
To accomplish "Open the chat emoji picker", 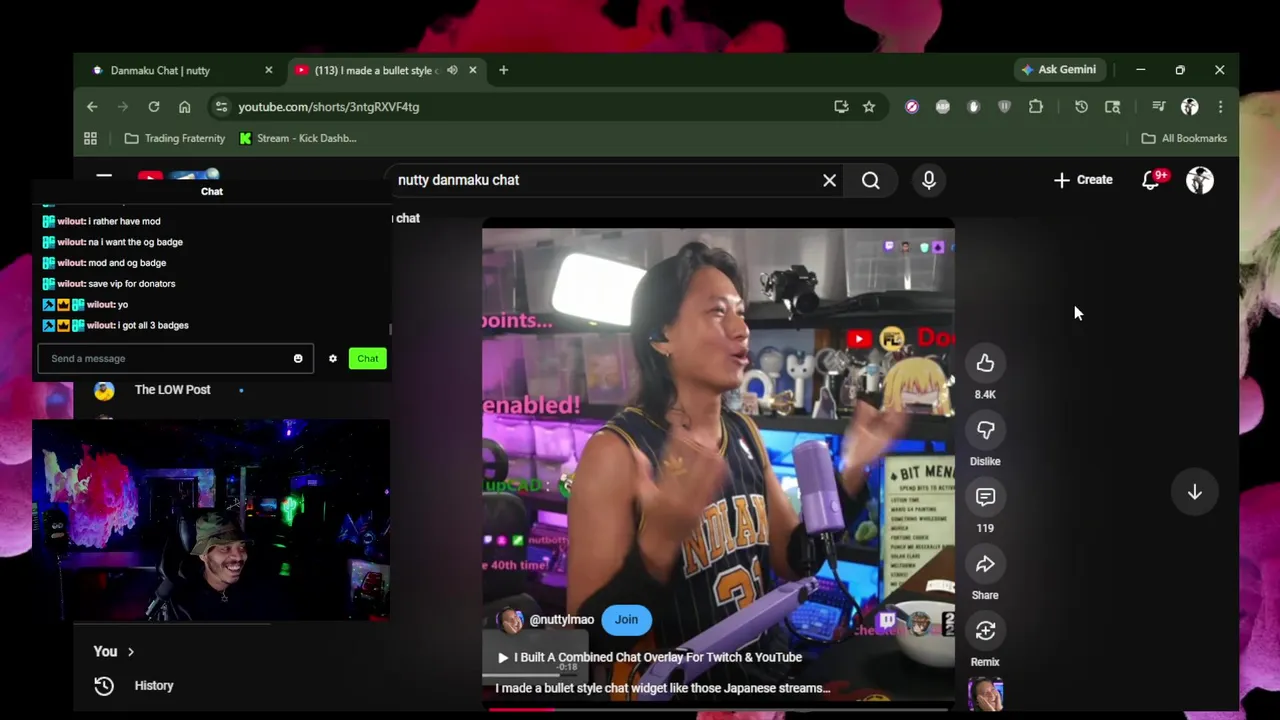I will [x=298, y=358].
